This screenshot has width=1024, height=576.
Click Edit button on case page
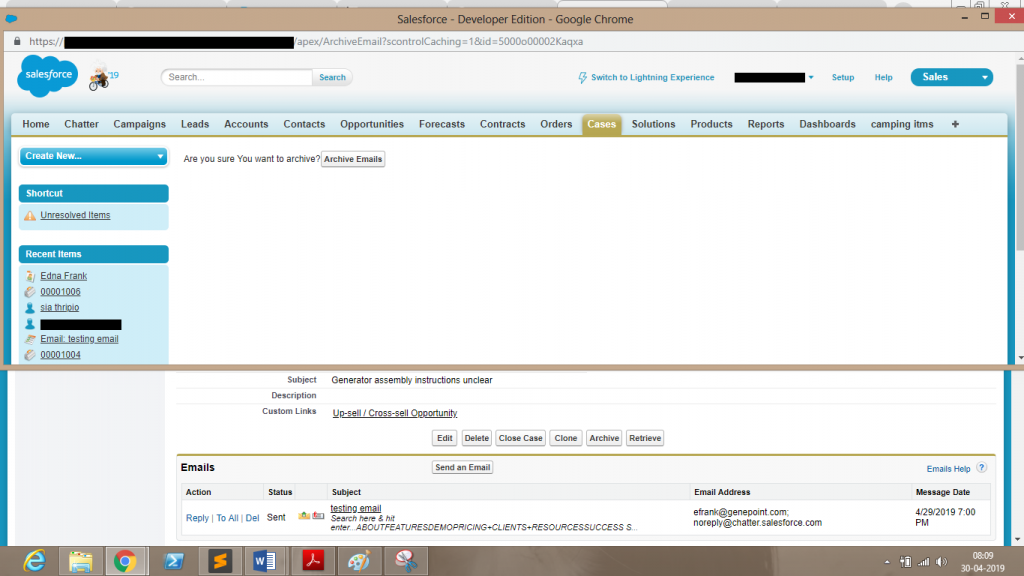(x=445, y=438)
